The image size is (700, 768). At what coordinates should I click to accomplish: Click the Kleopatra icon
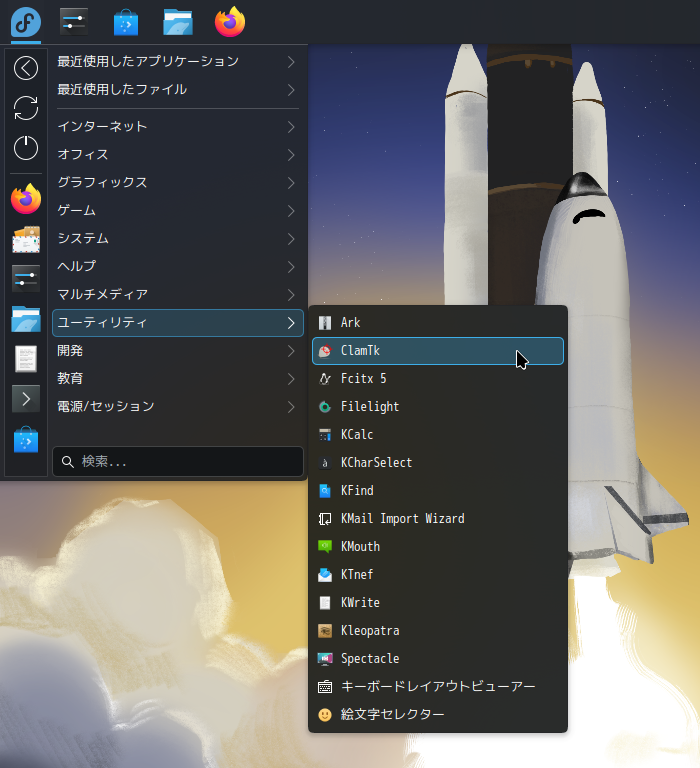(325, 631)
